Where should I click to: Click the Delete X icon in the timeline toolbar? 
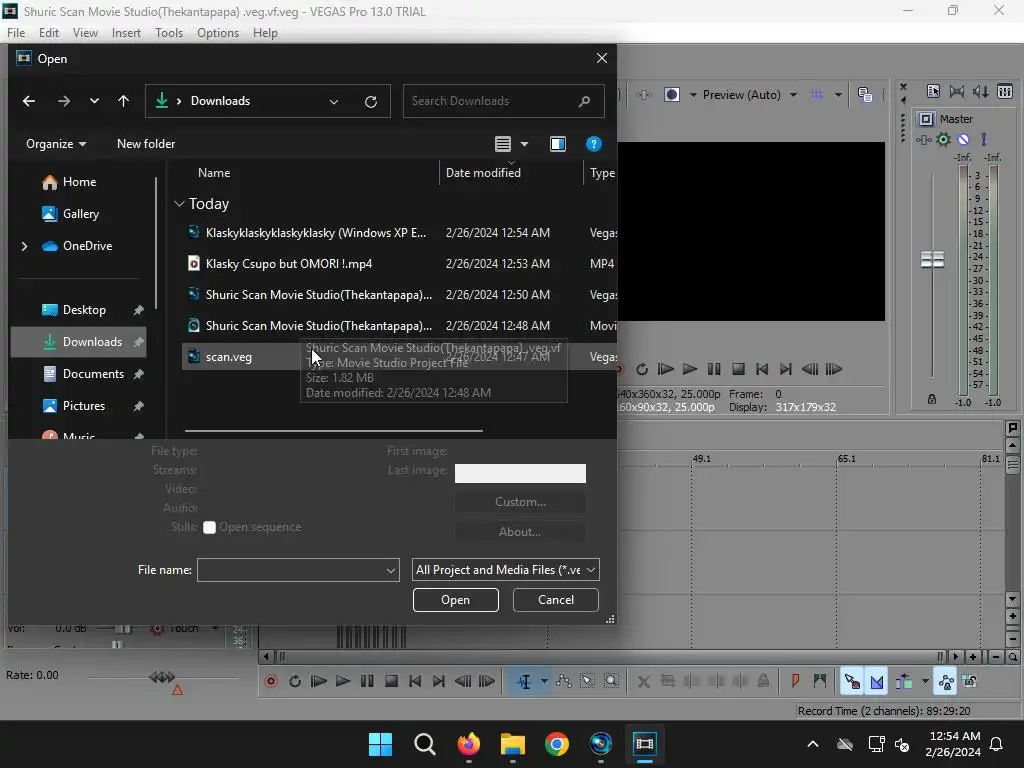(643, 681)
